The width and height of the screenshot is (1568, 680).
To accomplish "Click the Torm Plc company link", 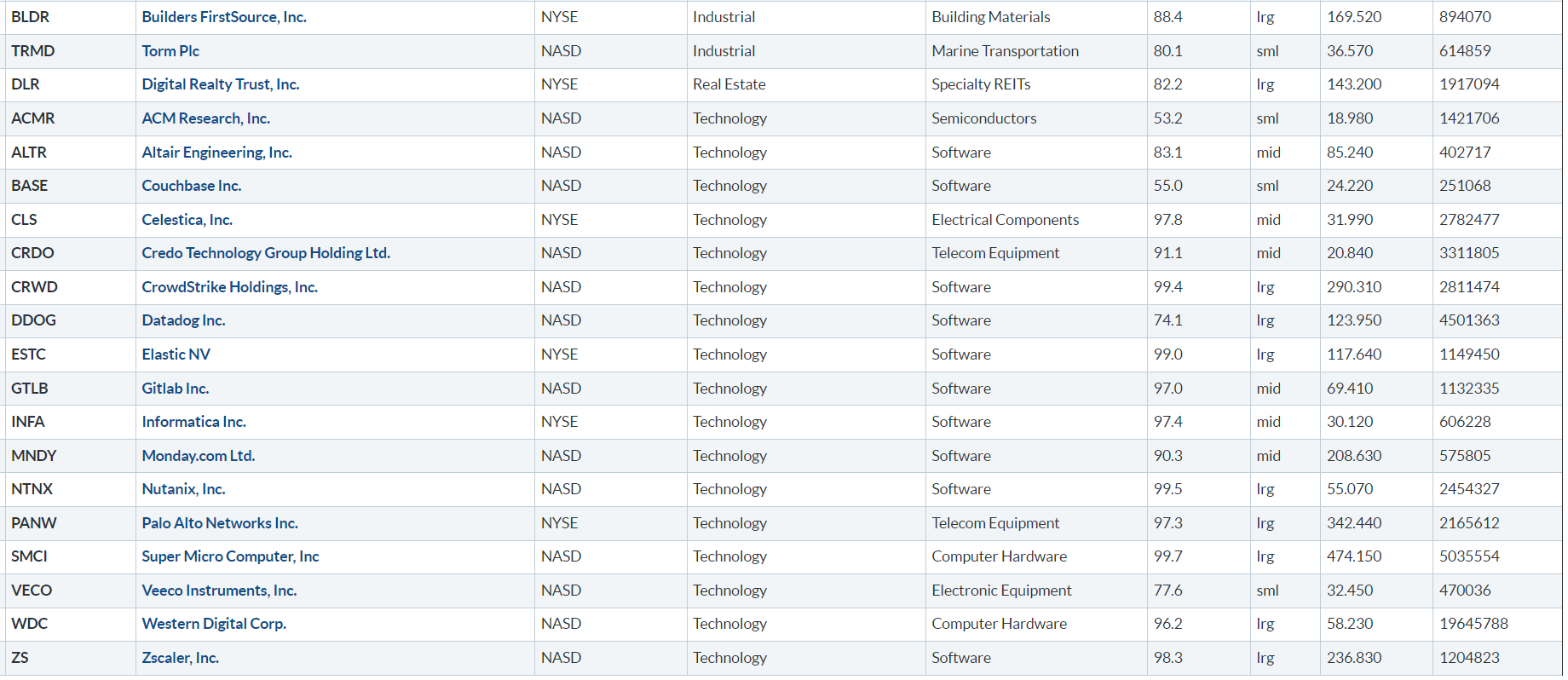I will point(170,51).
